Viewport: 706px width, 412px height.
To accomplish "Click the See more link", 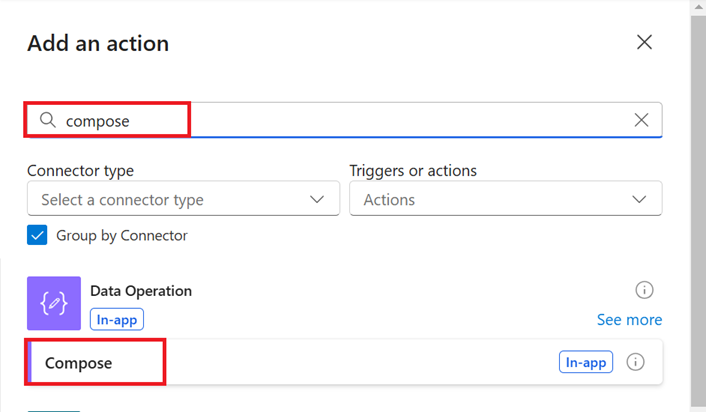I will point(629,320).
